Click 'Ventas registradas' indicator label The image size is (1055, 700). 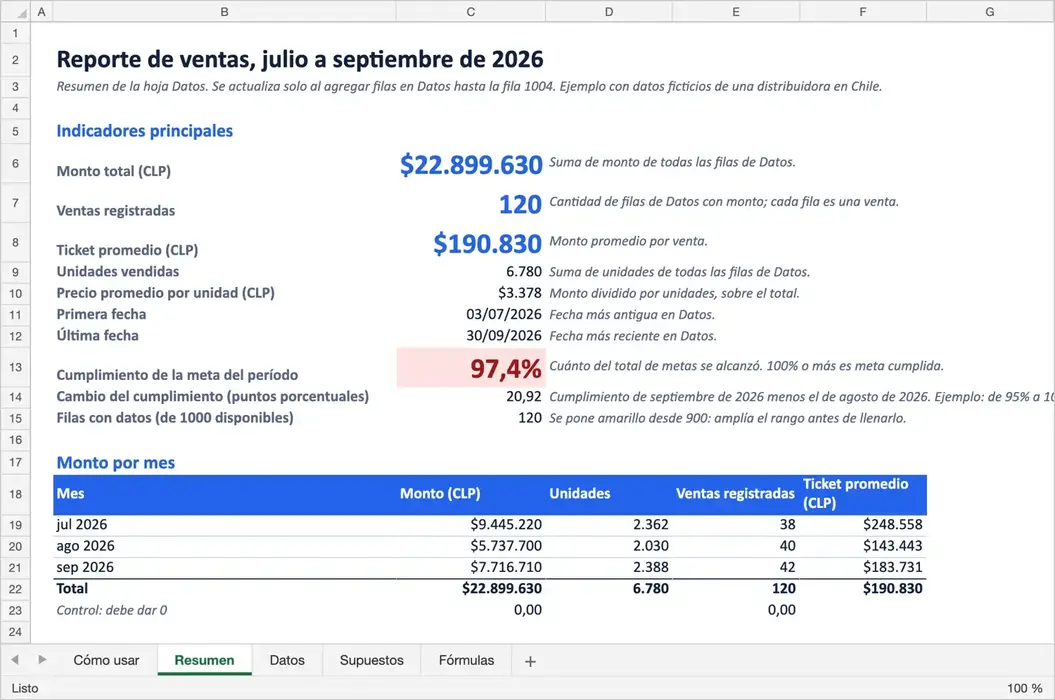pyautogui.click(x=116, y=211)
